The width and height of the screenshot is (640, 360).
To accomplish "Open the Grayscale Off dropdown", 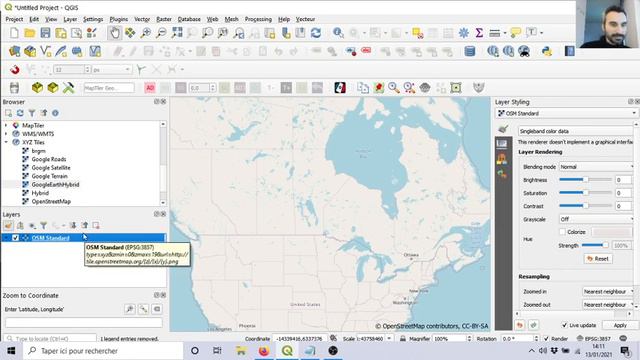I will pos(596,219).
